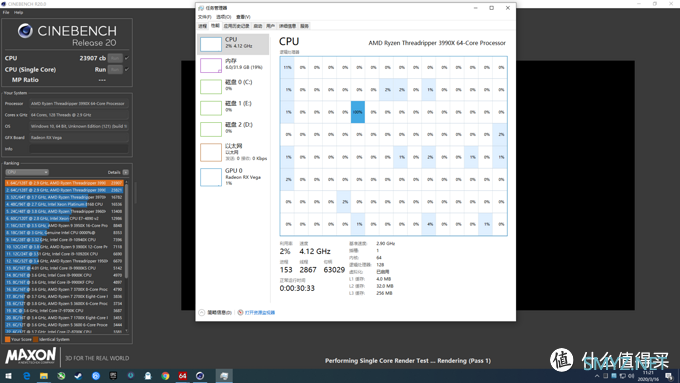
Task: Open the notification center in the system tray
Action: coord(668,376)
